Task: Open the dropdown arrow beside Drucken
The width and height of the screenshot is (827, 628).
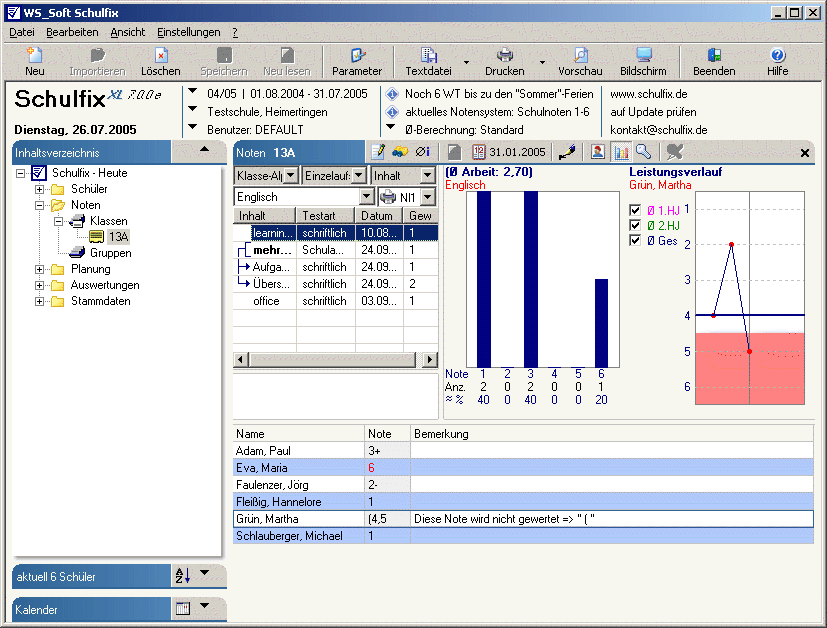Action: [542, 62]
